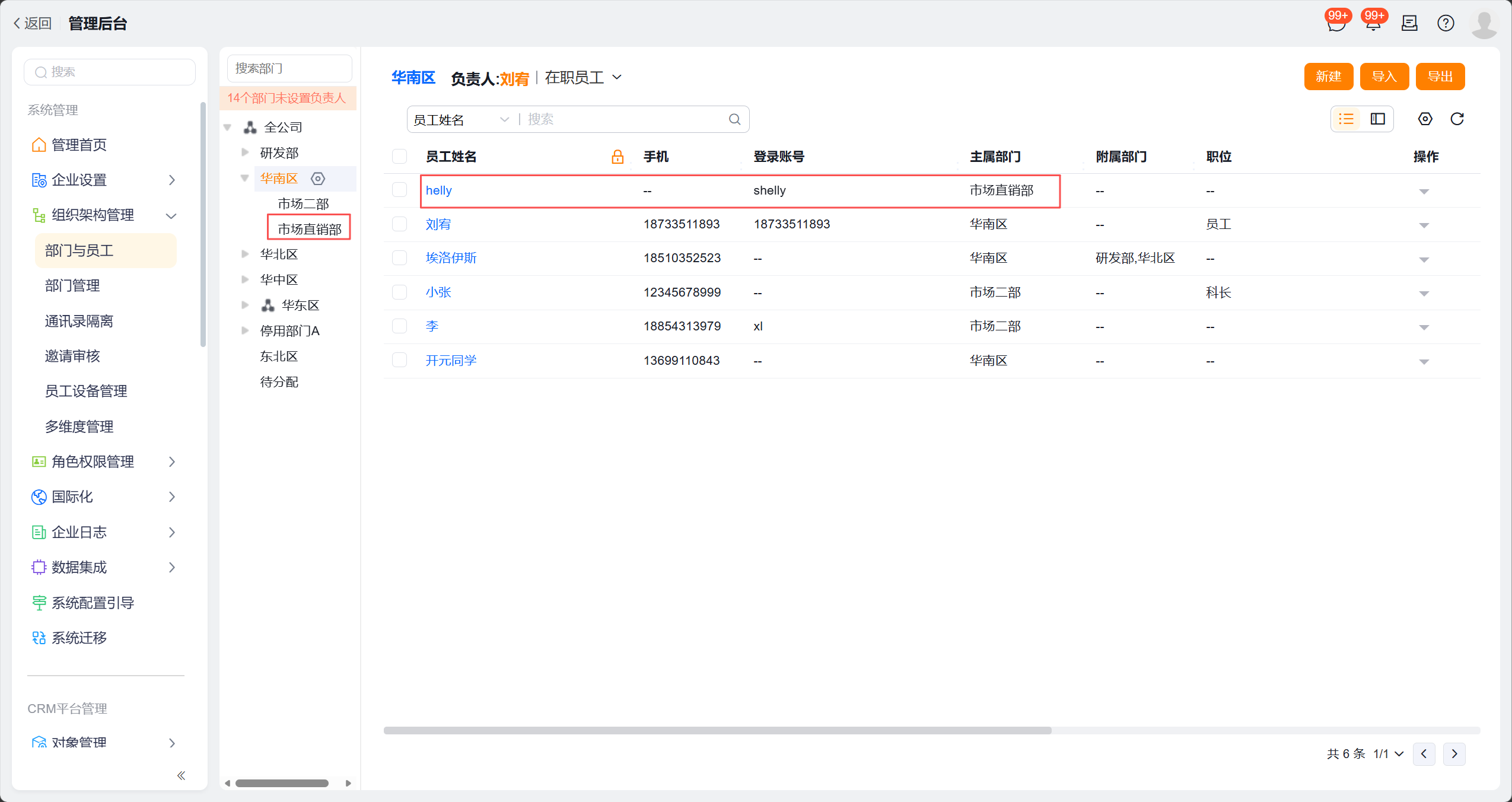Viewport: 1512px width, 802px height.
Task: Tick the select-all checkbox in table header
Action: pos(399,156)
